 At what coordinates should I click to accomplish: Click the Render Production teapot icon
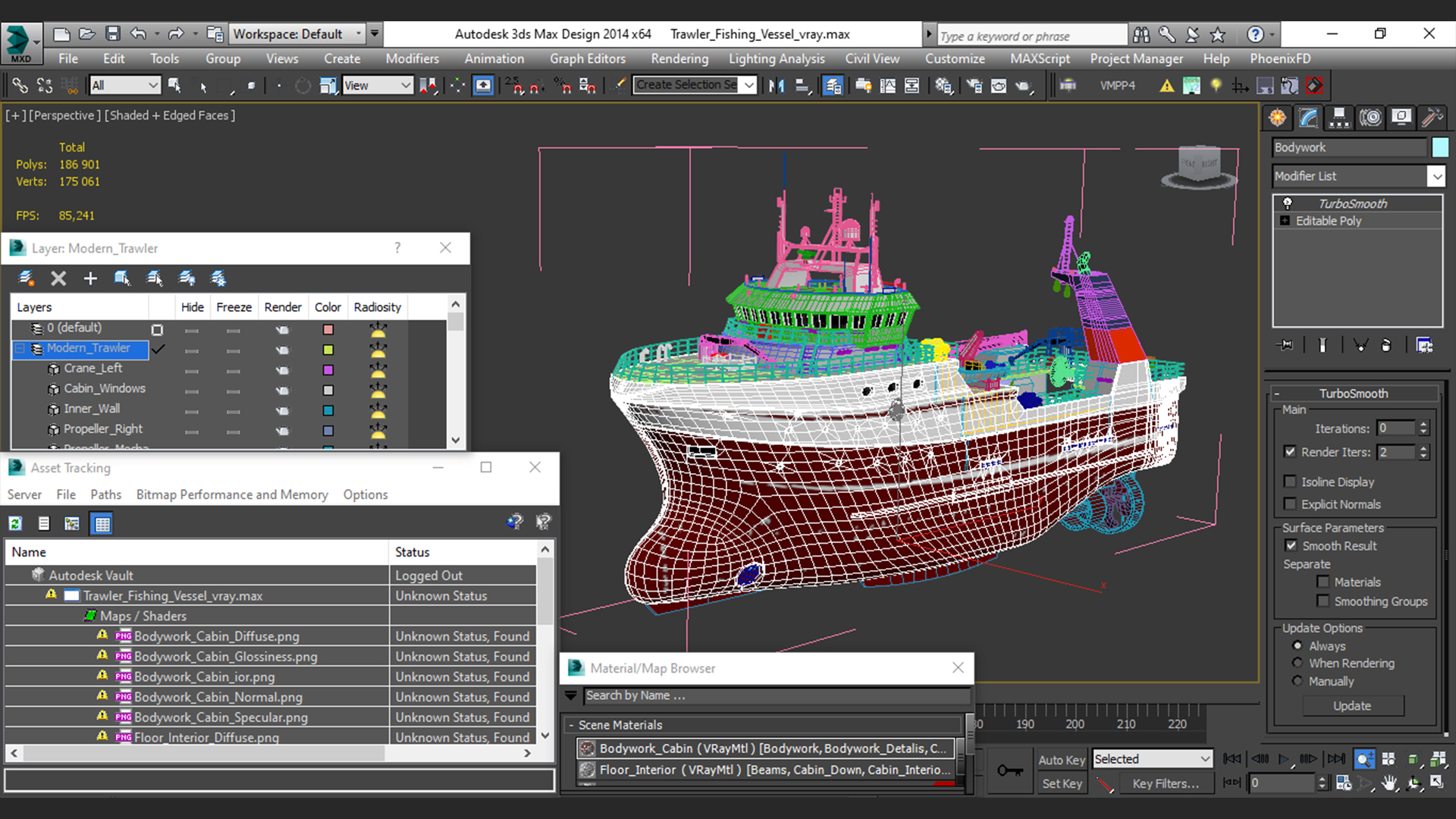pos(1023,86)
